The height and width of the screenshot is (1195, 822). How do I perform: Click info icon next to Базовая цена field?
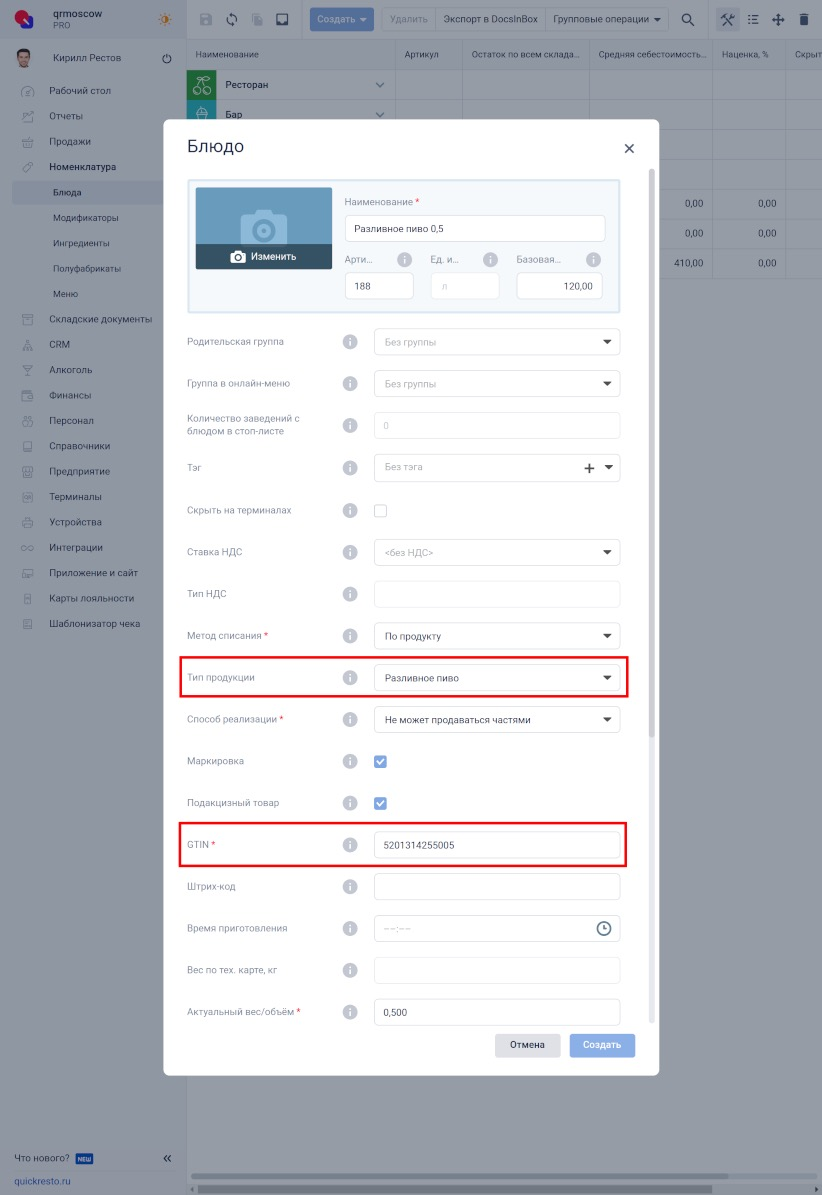point(593,260)
